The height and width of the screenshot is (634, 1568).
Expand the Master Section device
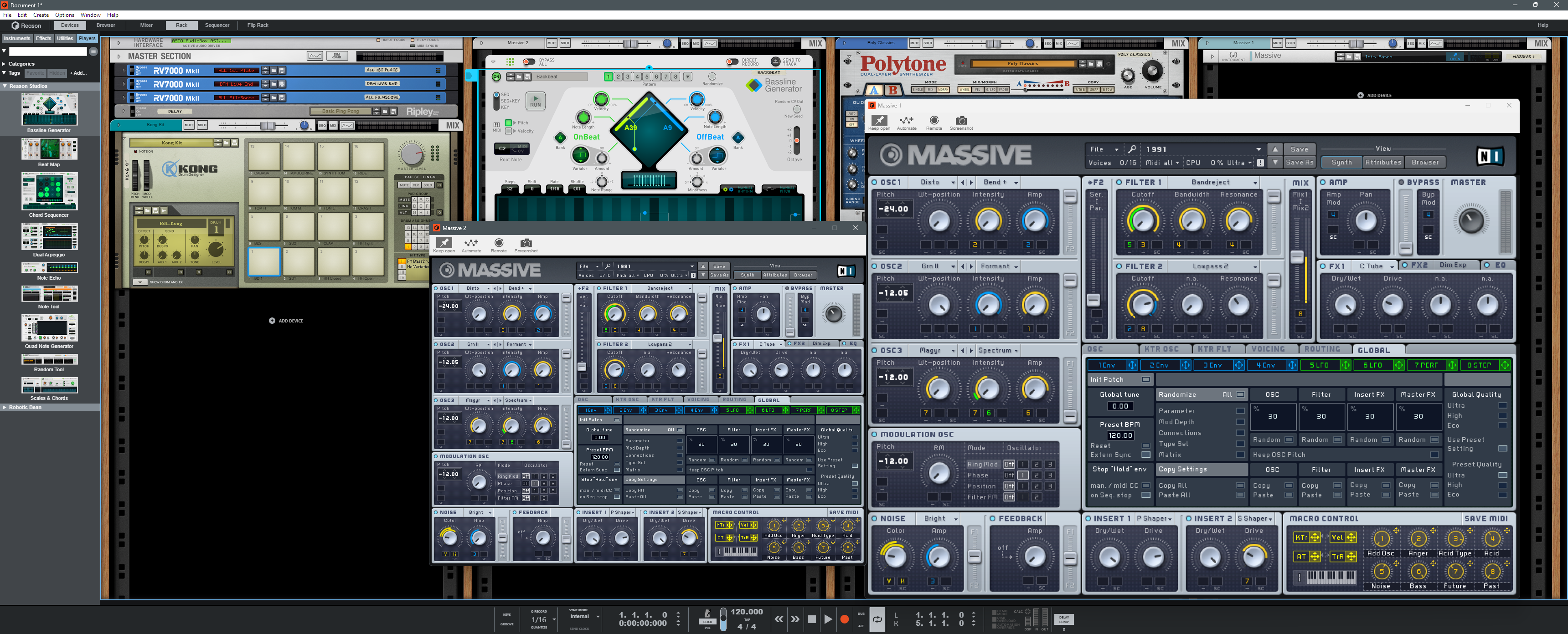pyautogui.click(x=119, y=56)
